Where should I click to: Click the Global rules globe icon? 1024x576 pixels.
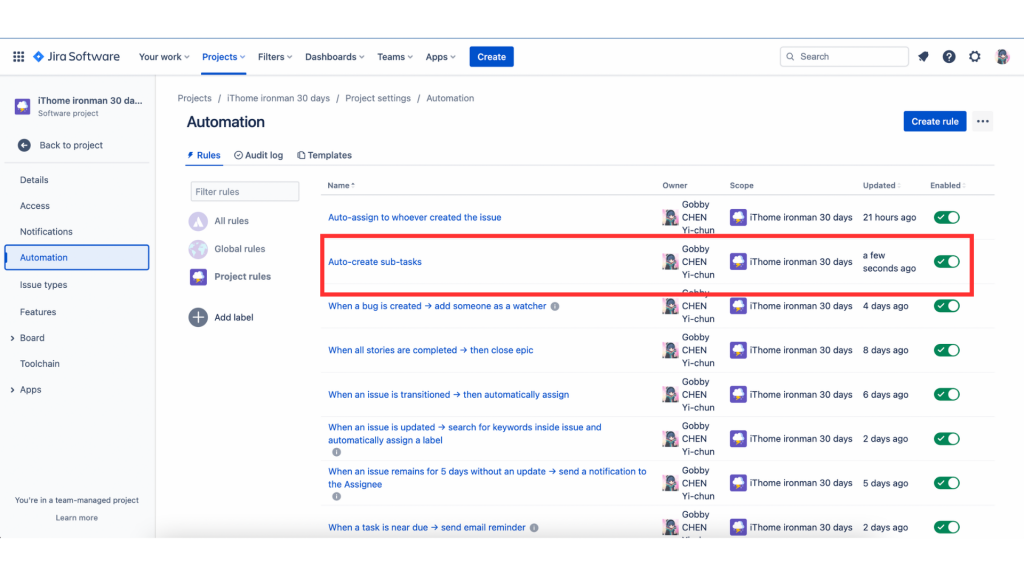click(198, 249)
